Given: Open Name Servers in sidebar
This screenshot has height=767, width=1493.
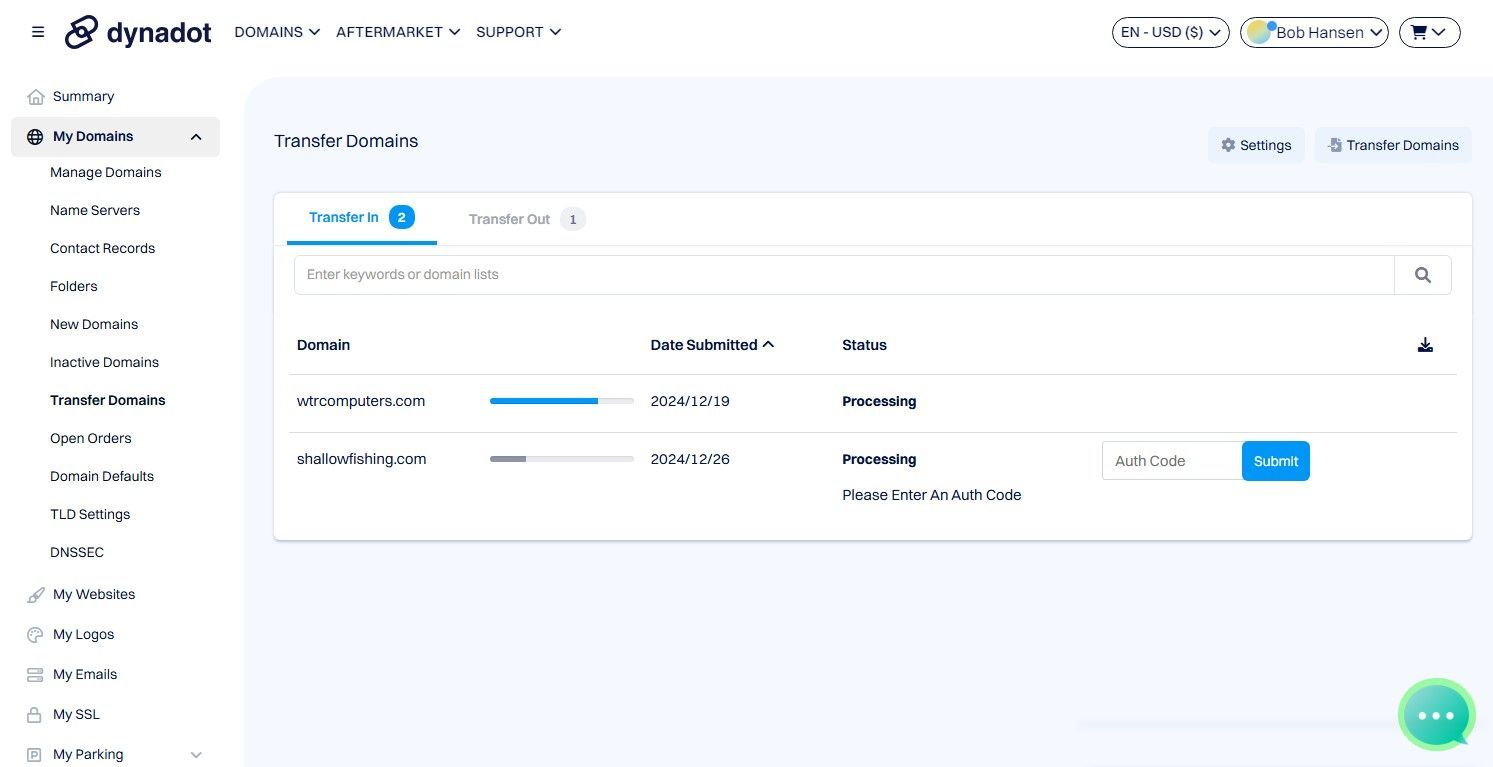Looking at the screenshot, I should click(95, 211).
